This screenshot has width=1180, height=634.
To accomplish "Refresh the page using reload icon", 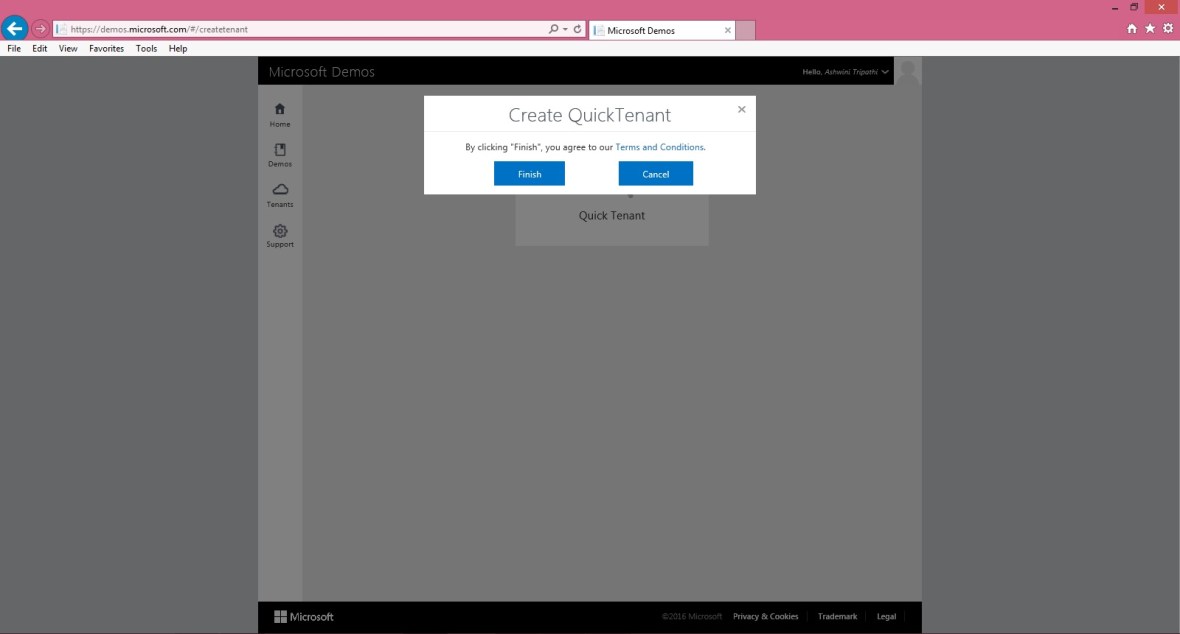I will click(x=577, y=29).
